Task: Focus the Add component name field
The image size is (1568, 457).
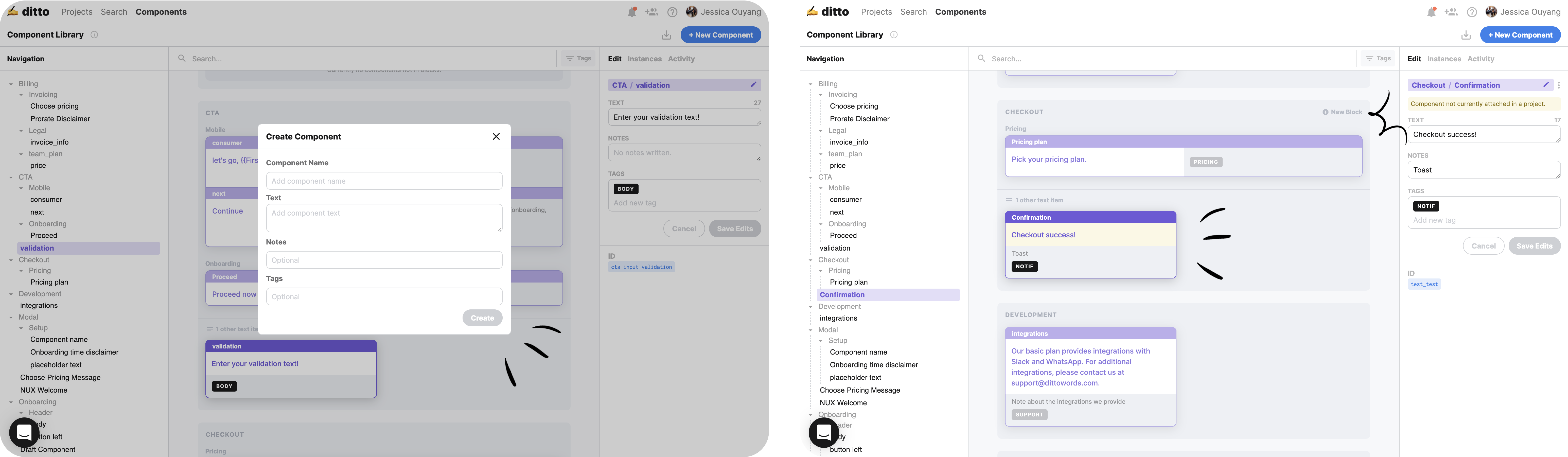Action: (384, 181)
